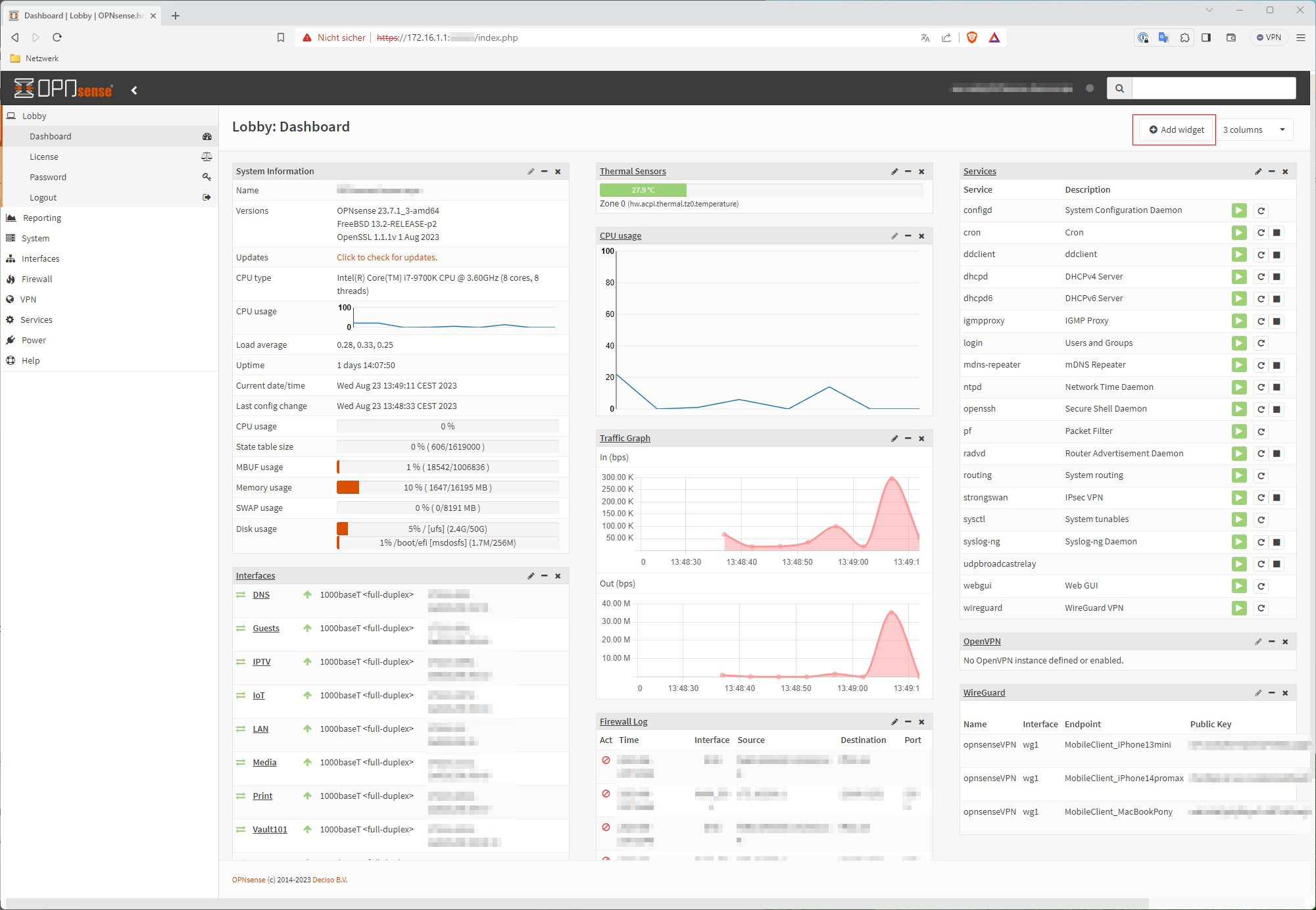Click the search magnifier icon
1316x910 pixels.
(x=1119, y=88)
